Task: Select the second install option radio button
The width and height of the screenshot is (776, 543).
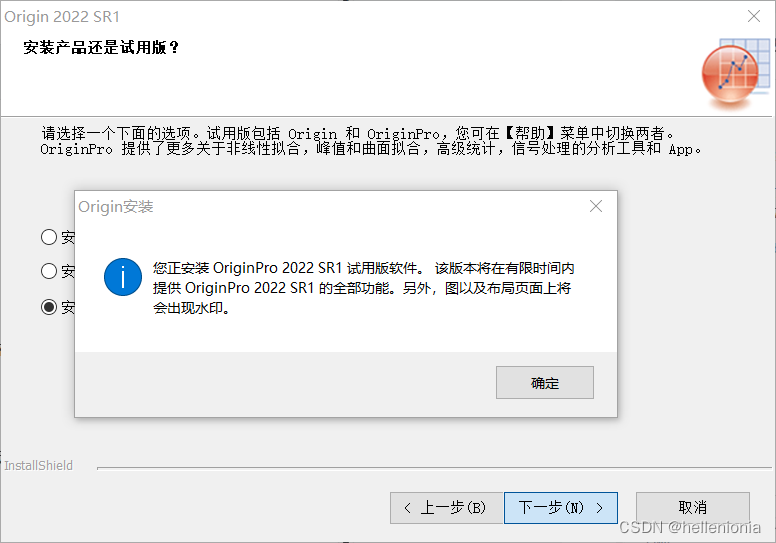Action: coord(49,271)
